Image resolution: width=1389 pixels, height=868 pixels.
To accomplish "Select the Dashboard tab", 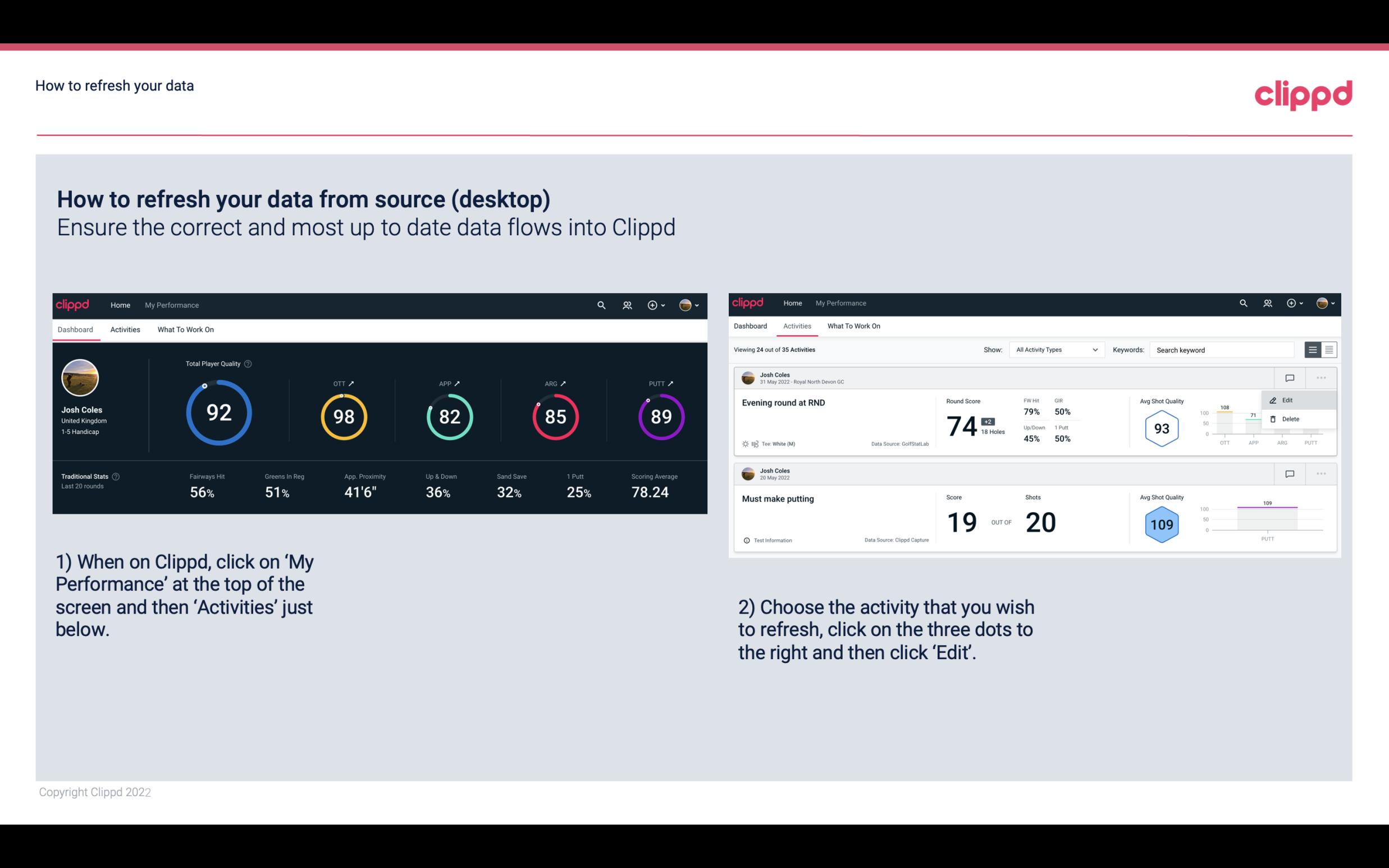I will (x=76, y=329).
